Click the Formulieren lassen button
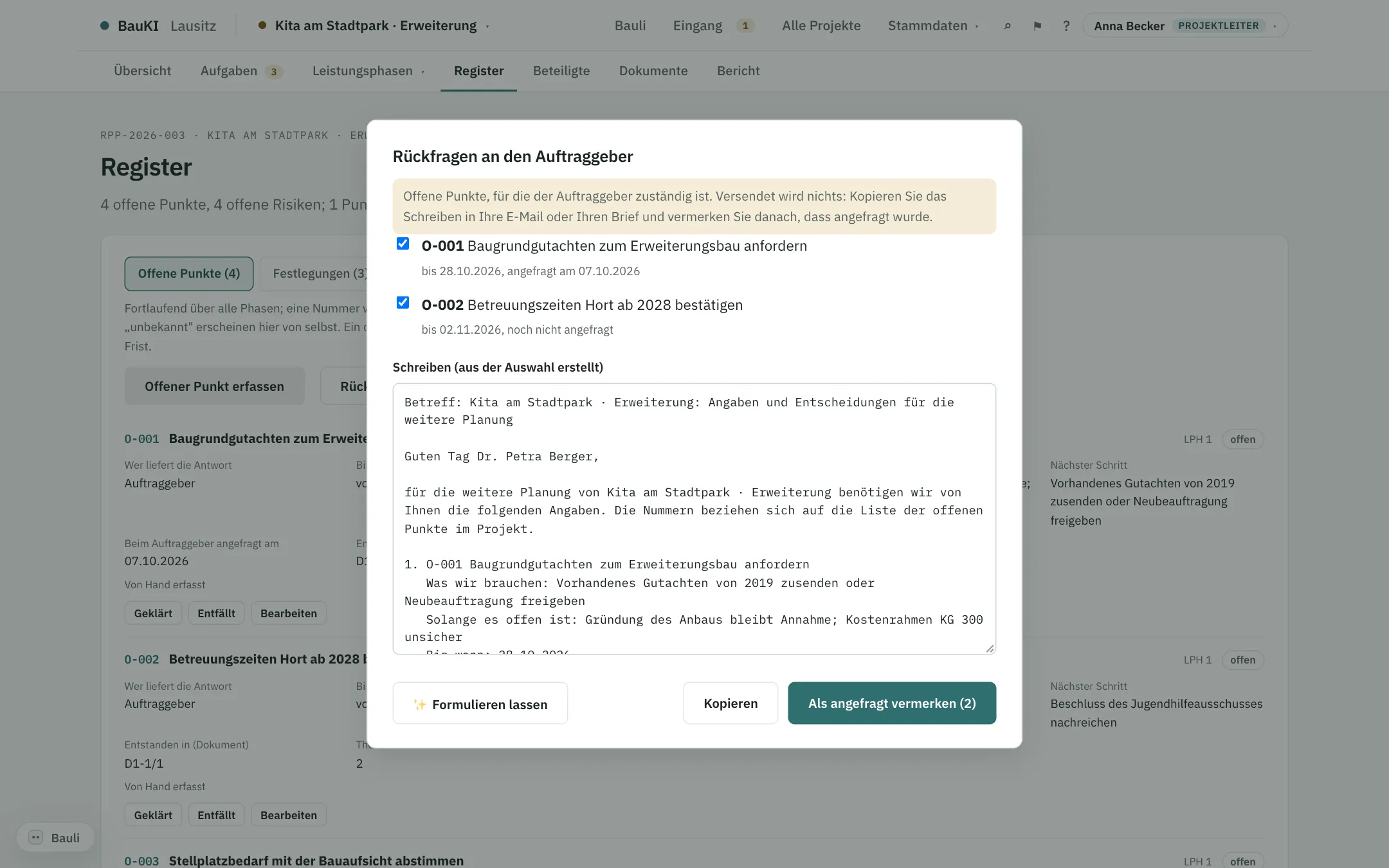The image size is (1389, 868). pyautogui.click(x=480, y=703)
